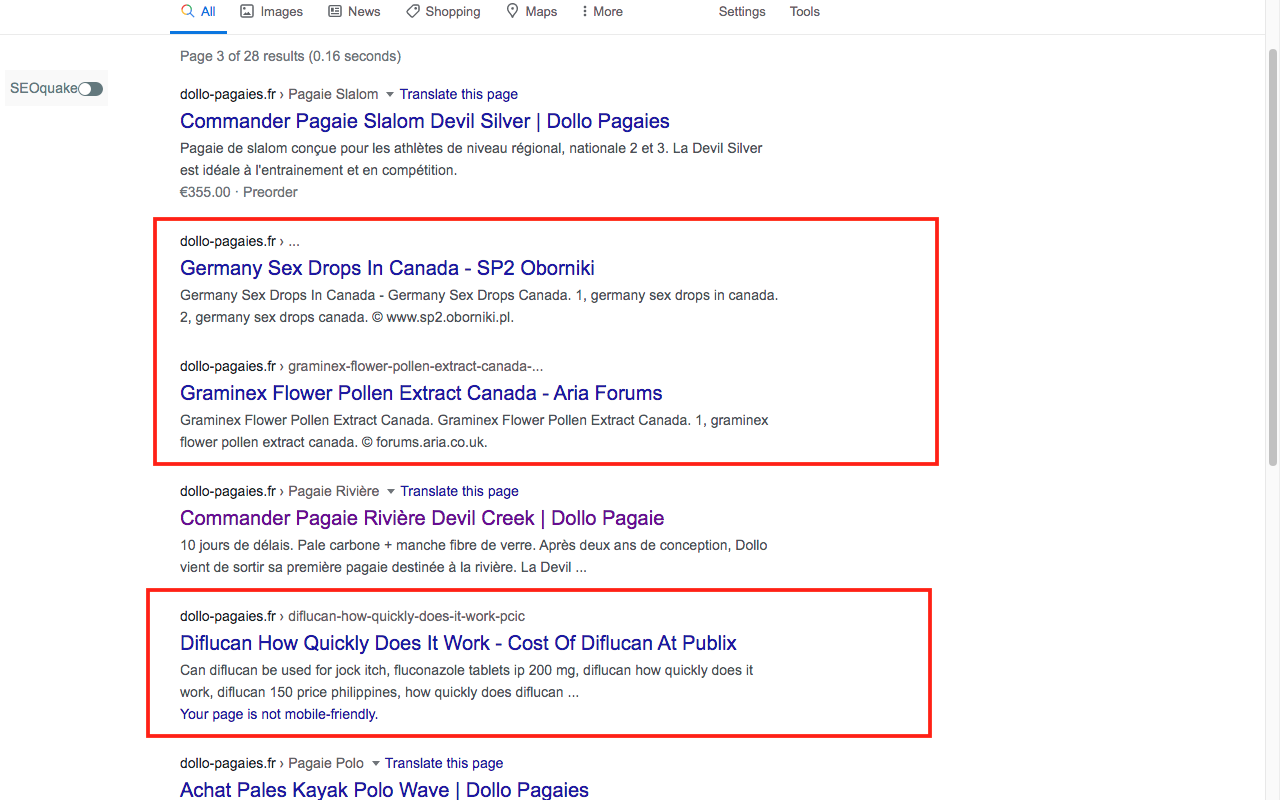Switch to the News tab
1280x800 pixels.
click(354, 12)
